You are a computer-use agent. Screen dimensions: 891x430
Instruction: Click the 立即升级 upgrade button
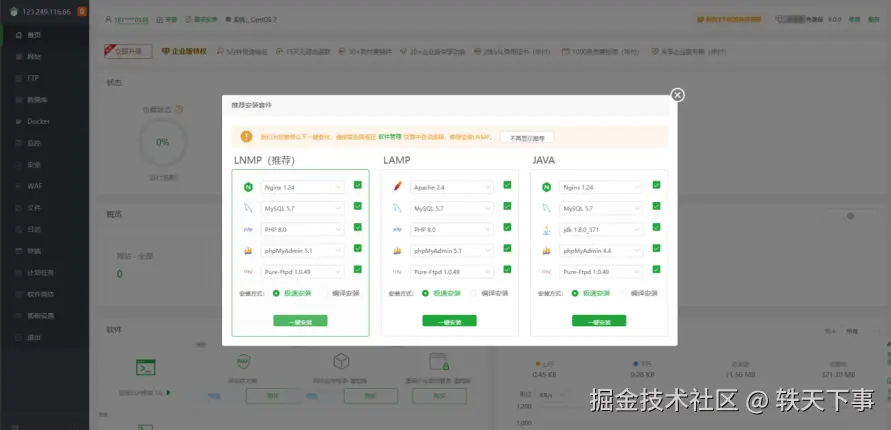pyautogui.click(x=128, y=51)
